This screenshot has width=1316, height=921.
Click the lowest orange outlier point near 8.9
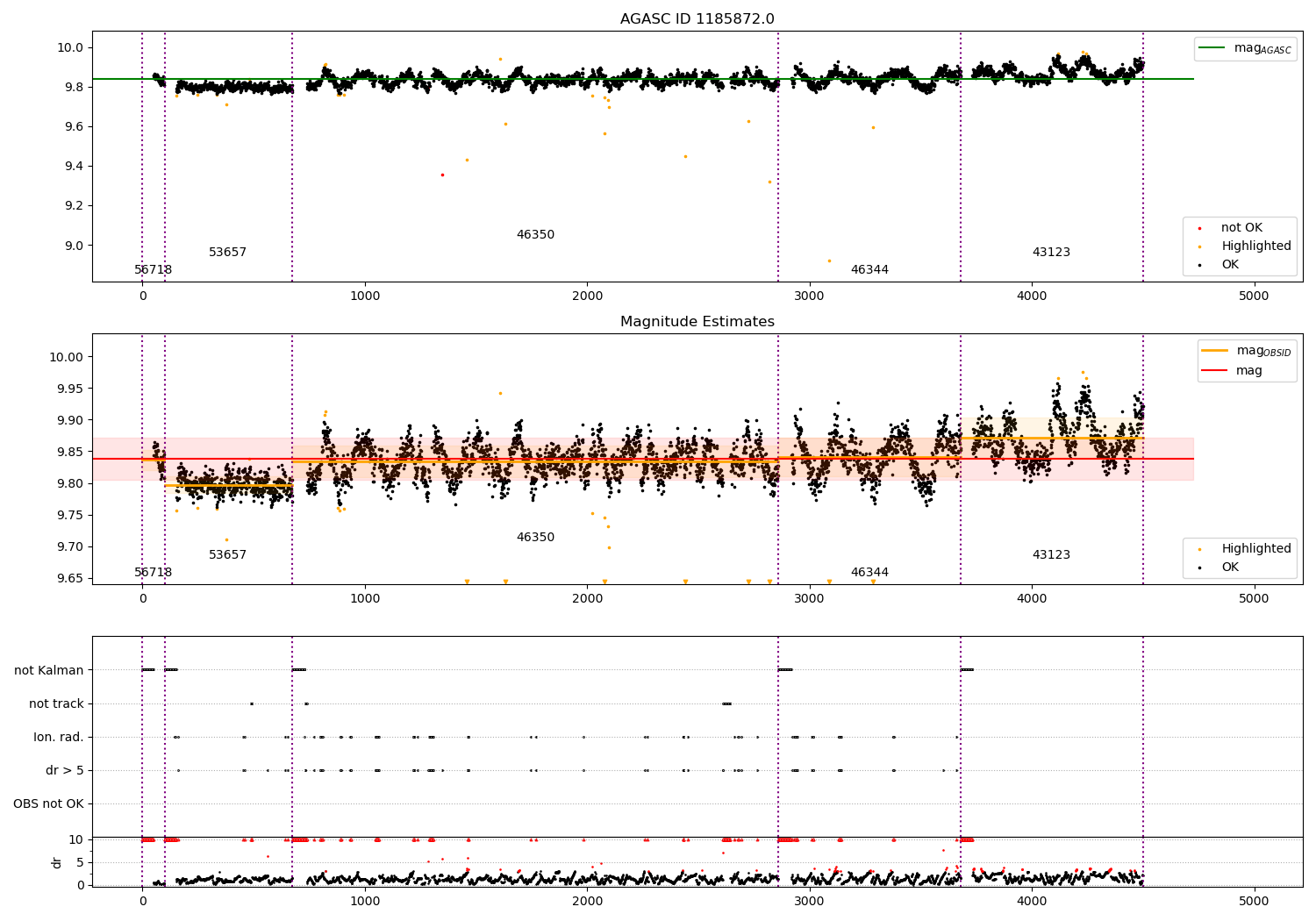(829, 261)
